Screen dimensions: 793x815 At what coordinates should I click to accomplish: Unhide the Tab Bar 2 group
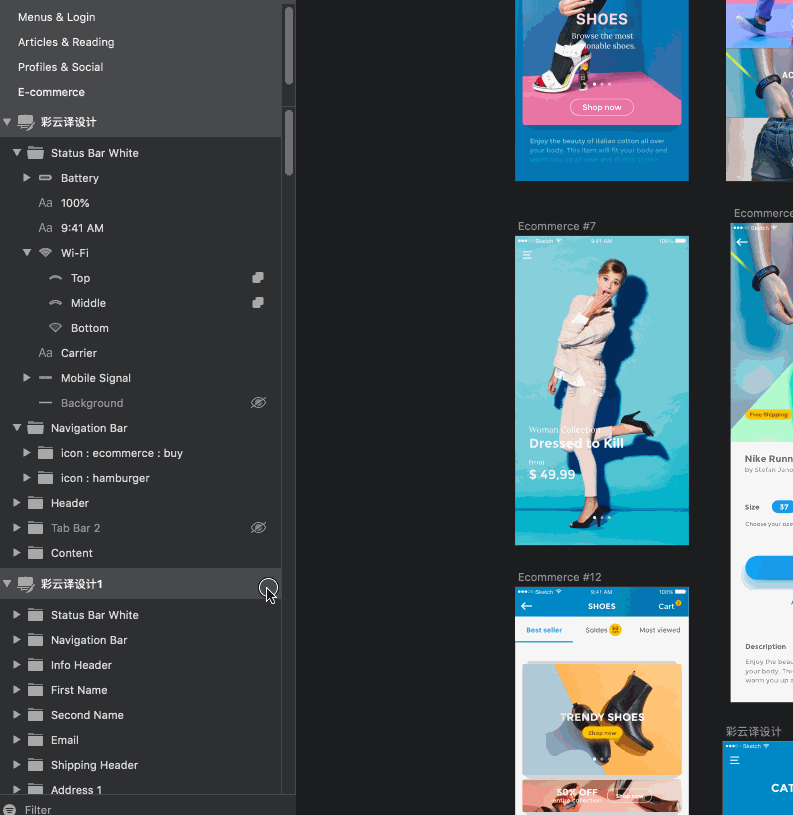tap(258, 528)
